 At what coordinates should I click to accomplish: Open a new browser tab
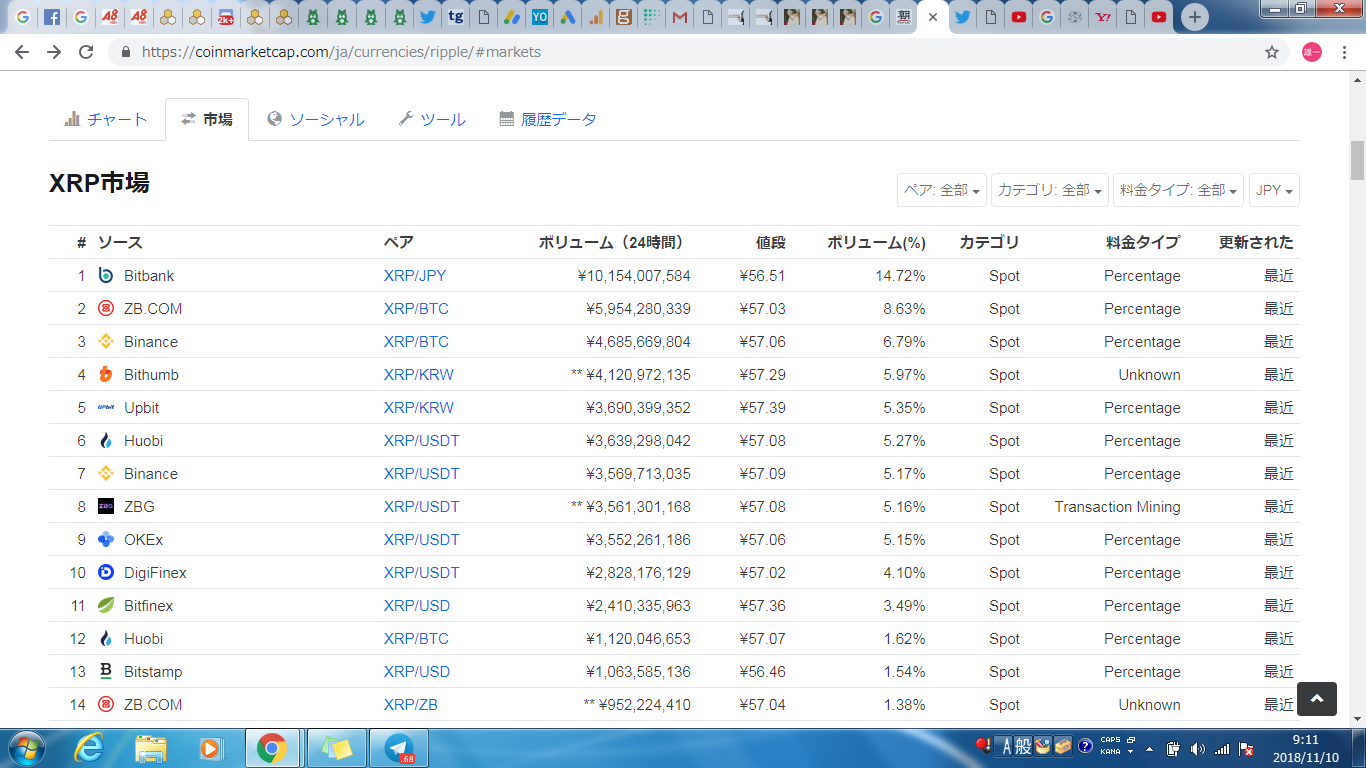[x=1194, y=17]
